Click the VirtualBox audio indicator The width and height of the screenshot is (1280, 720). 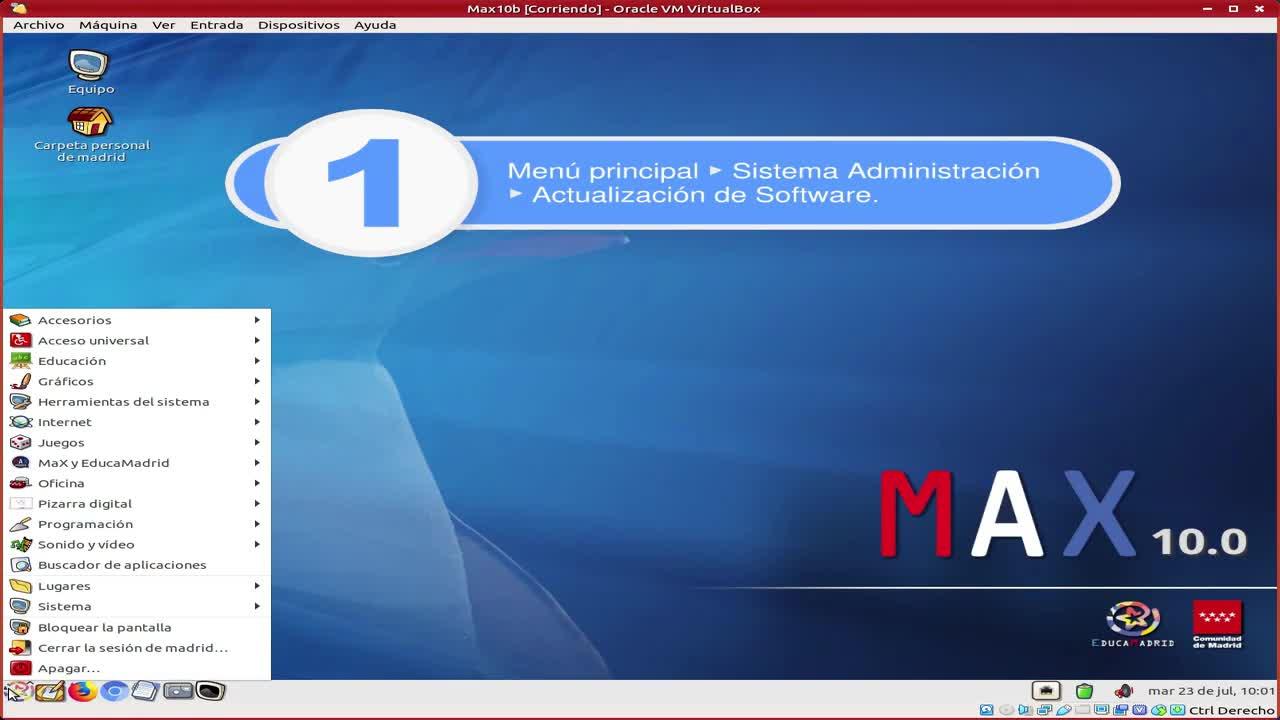tap(1025, 711)
